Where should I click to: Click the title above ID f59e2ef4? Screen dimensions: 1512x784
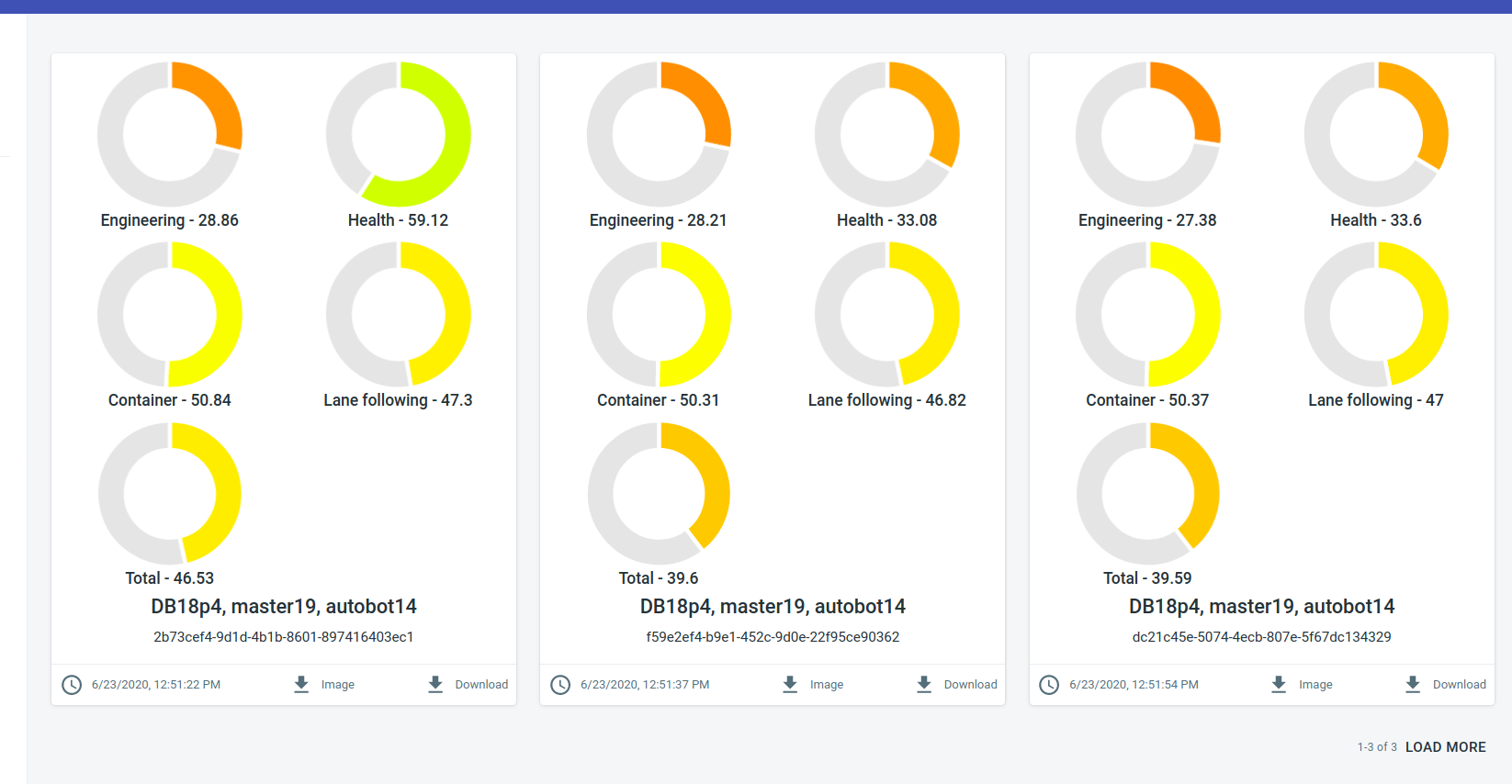pyautogui.click(x=773, y=607)
